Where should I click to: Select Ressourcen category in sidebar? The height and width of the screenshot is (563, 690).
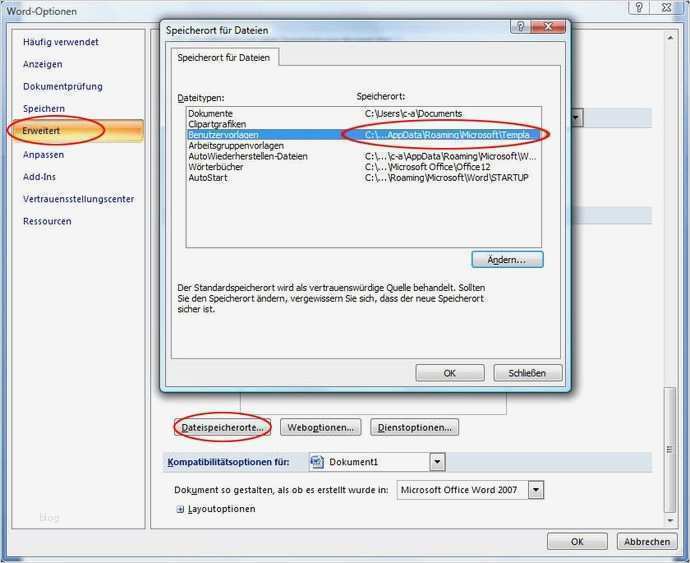coord(47,221)
